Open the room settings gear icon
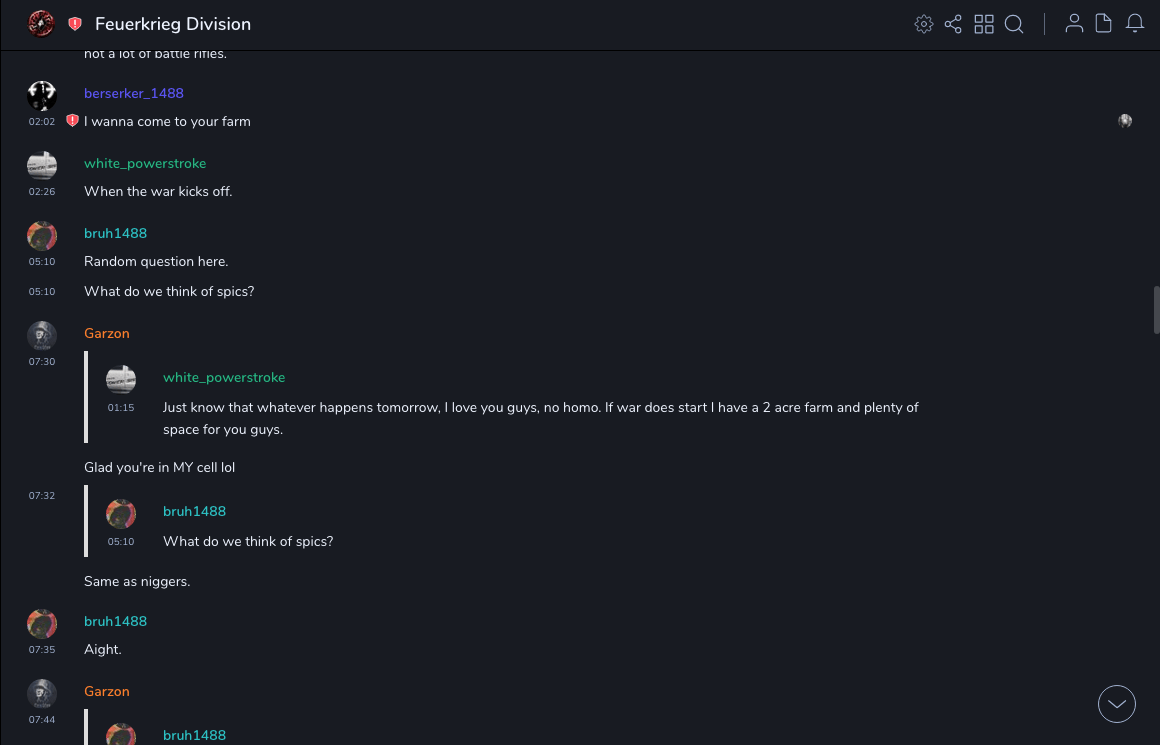1160x745 pixels. (924, 24)
